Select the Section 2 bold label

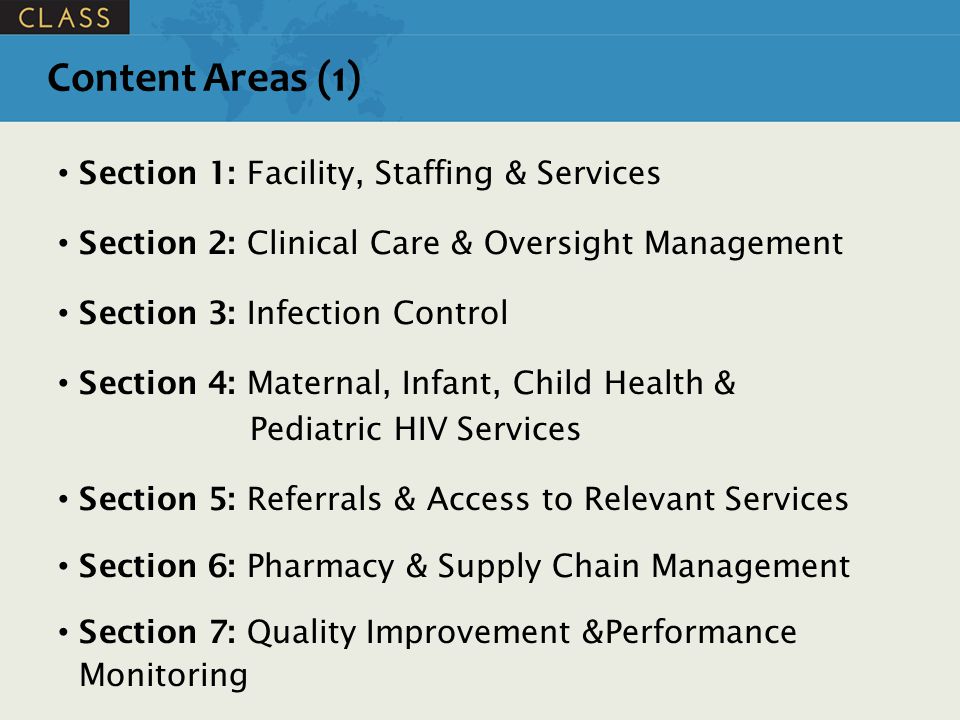pyautogui.click(x=157, y=242)
